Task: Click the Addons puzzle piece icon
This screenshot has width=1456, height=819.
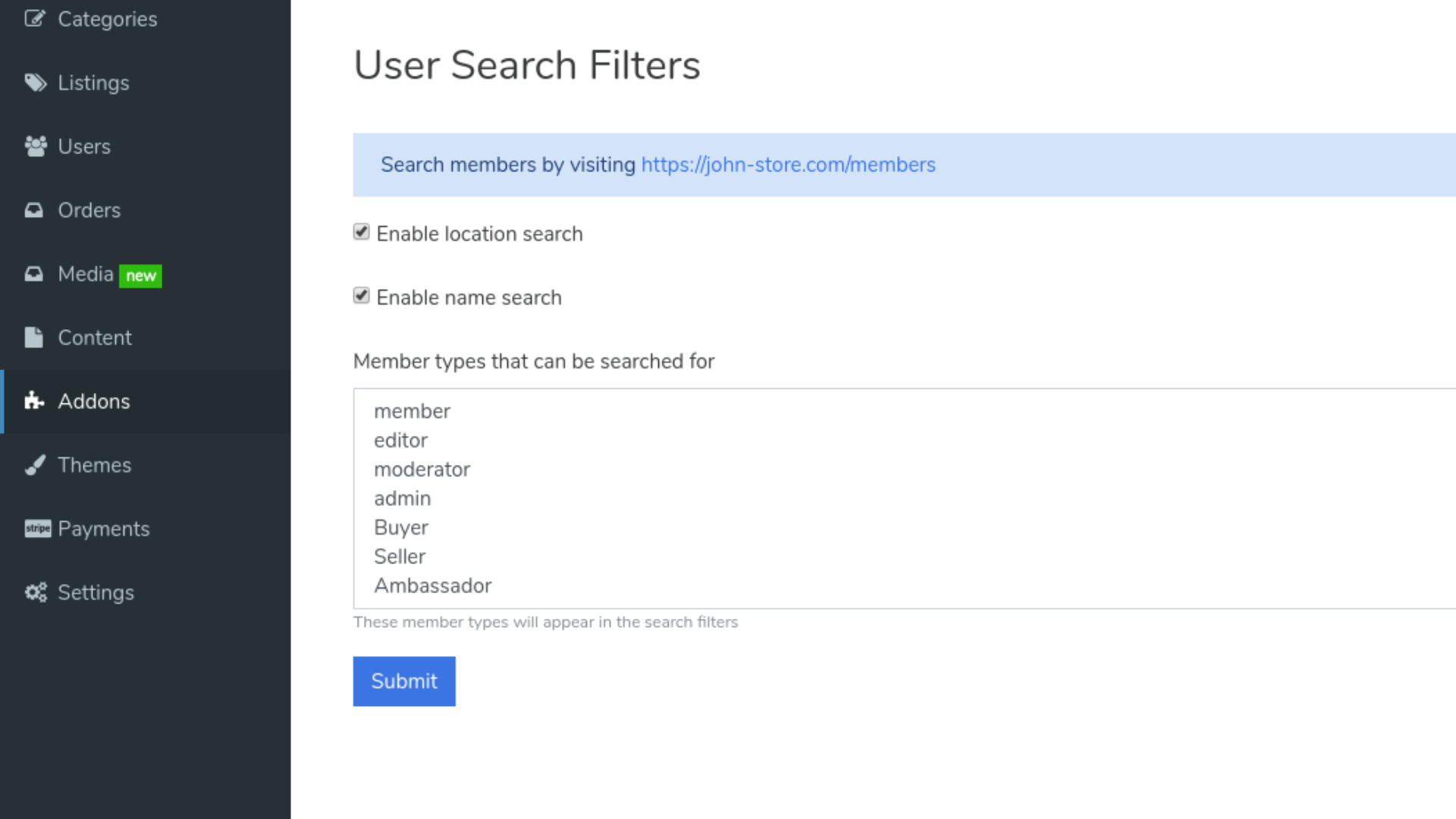Action: tap(34, 400)
